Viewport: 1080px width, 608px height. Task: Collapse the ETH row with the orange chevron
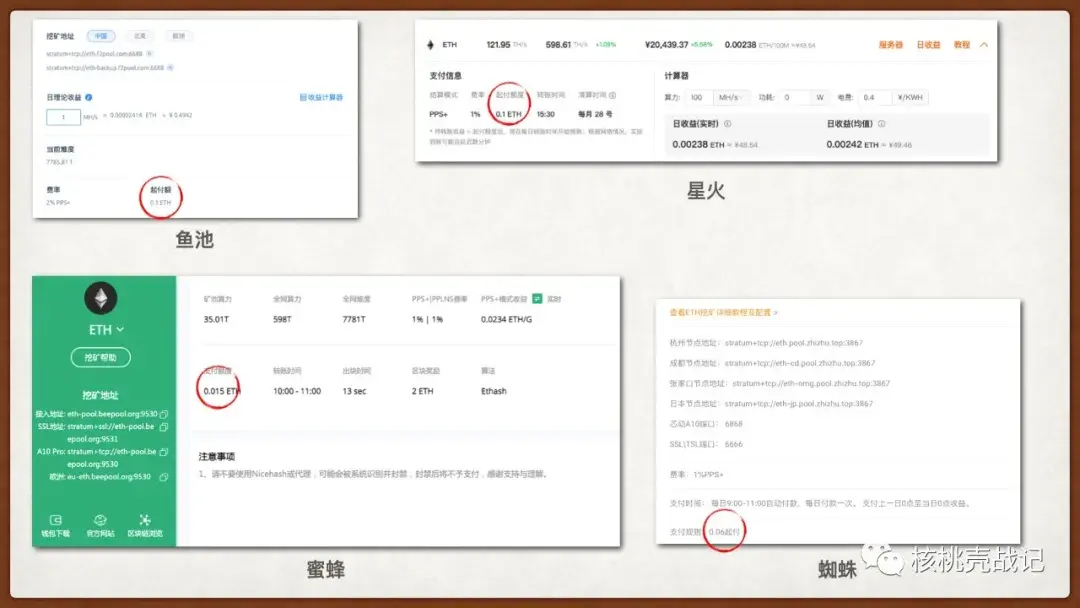click(984, 45)
